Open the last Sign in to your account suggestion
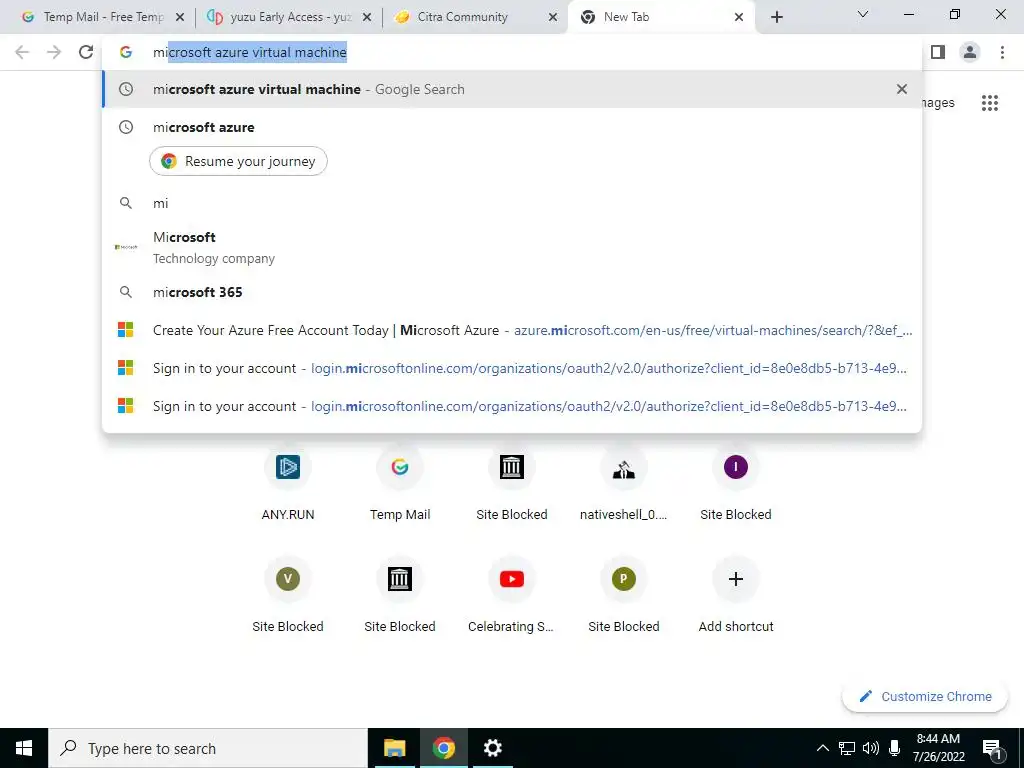 click(512, 406)
